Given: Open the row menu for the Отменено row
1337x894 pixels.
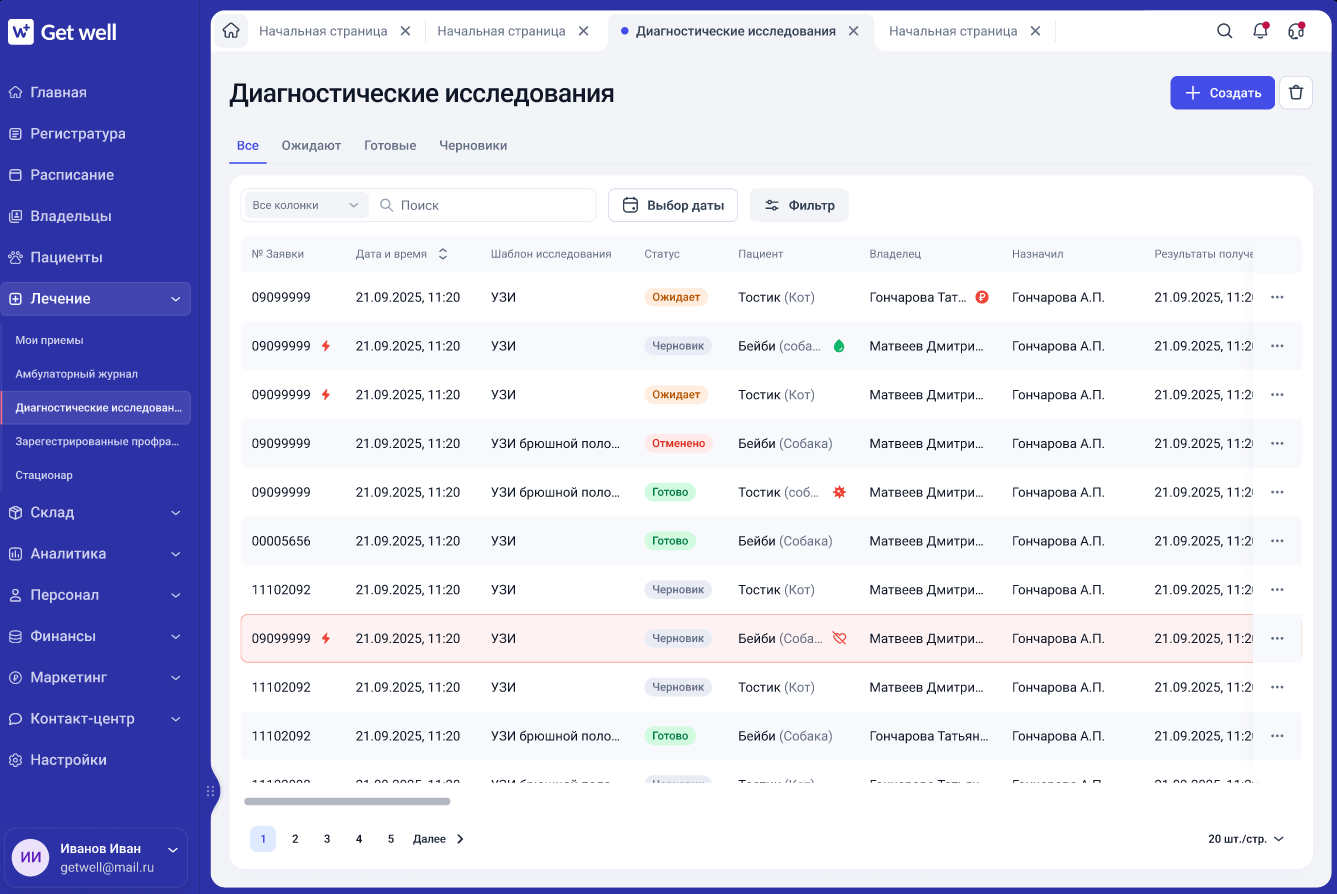Looking at the screenshot, I should [1277, 443].
